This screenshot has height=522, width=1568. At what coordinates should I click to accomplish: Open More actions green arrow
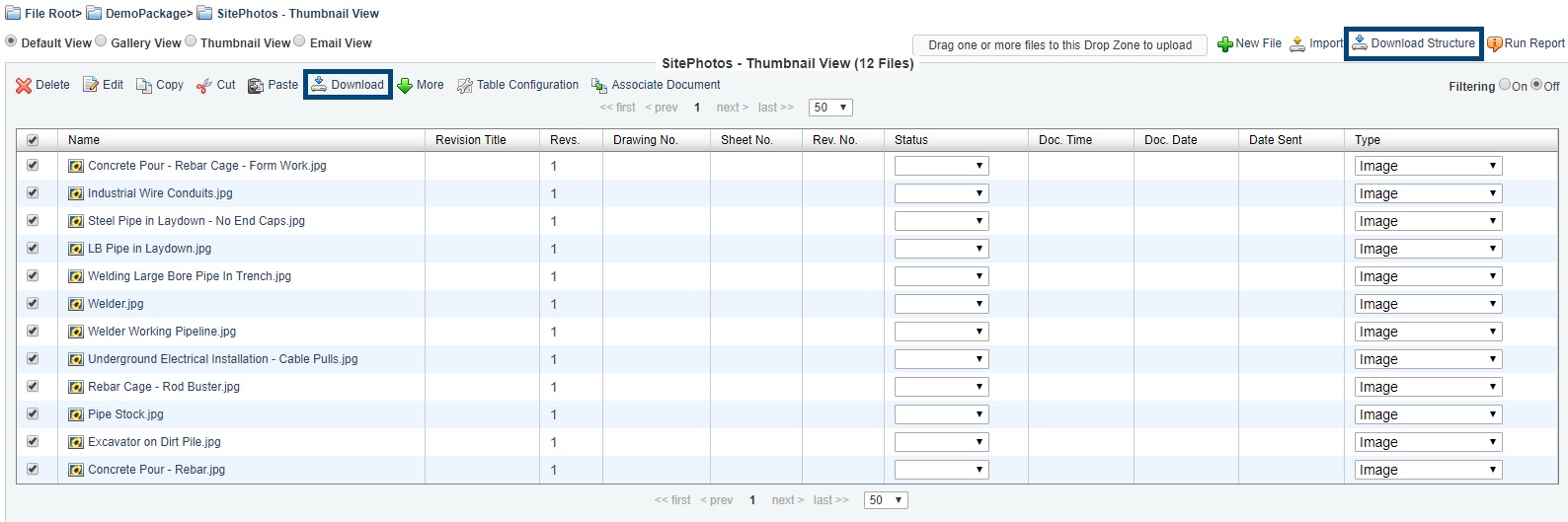[405, 86]
